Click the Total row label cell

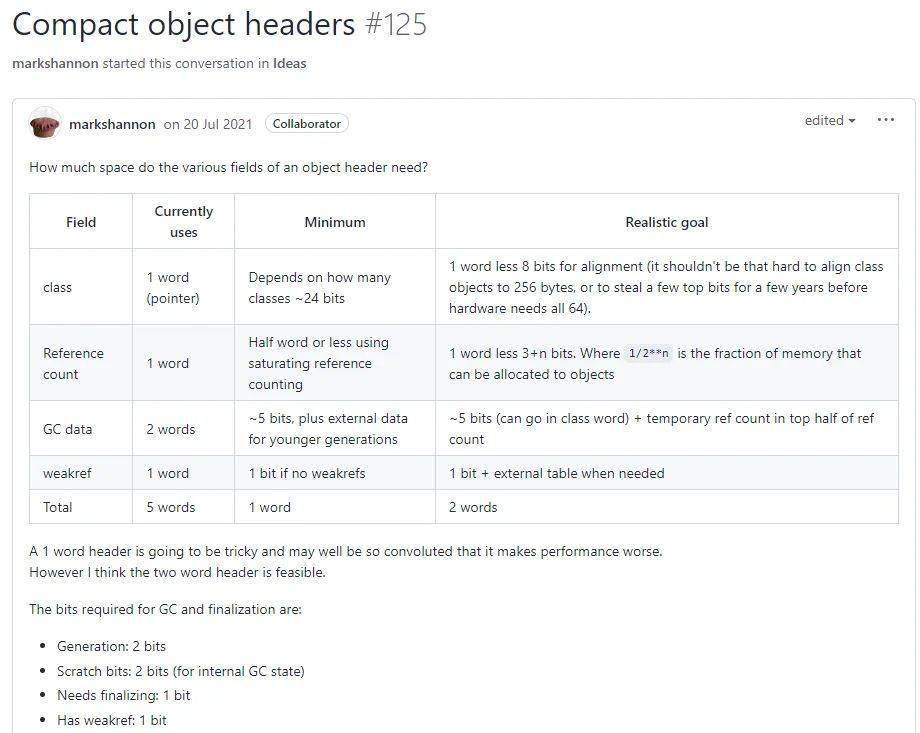[x=58, y=507]
